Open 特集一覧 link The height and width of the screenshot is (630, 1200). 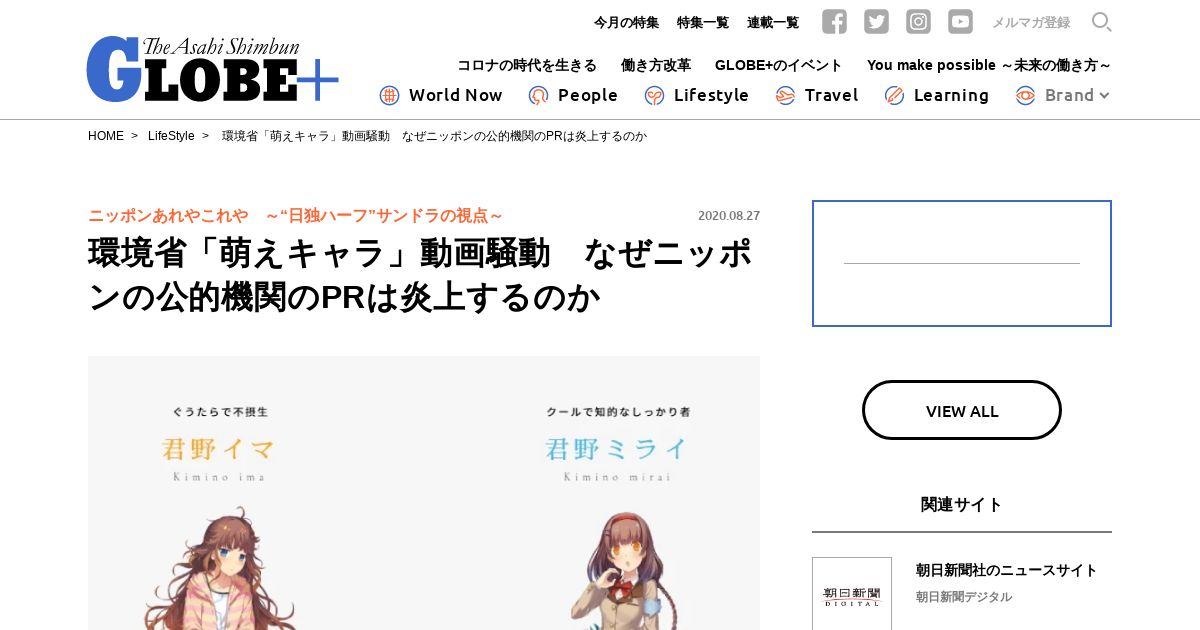703,22
